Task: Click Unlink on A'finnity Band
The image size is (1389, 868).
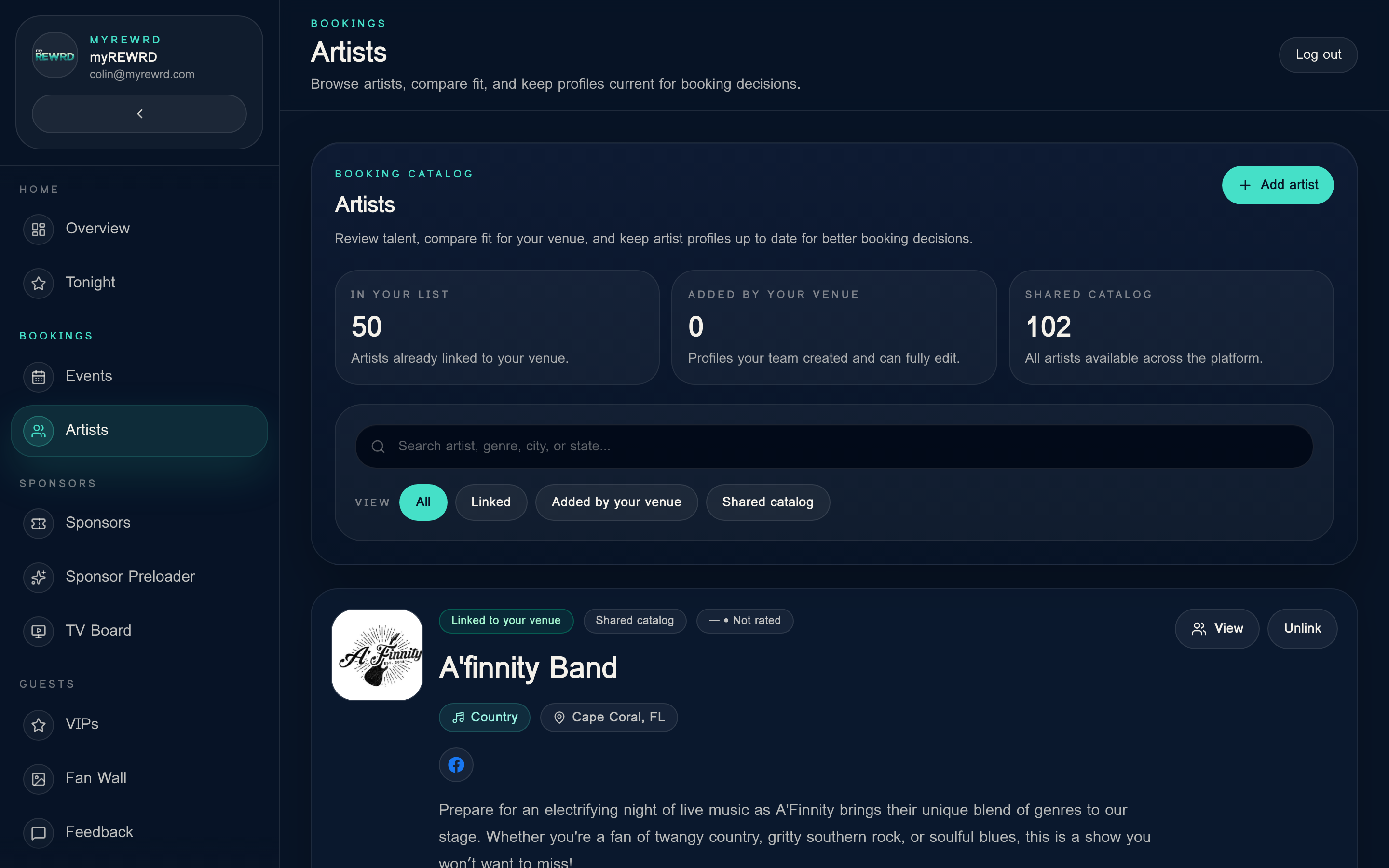Action: pyautogui.click(x=1302, y=628)
